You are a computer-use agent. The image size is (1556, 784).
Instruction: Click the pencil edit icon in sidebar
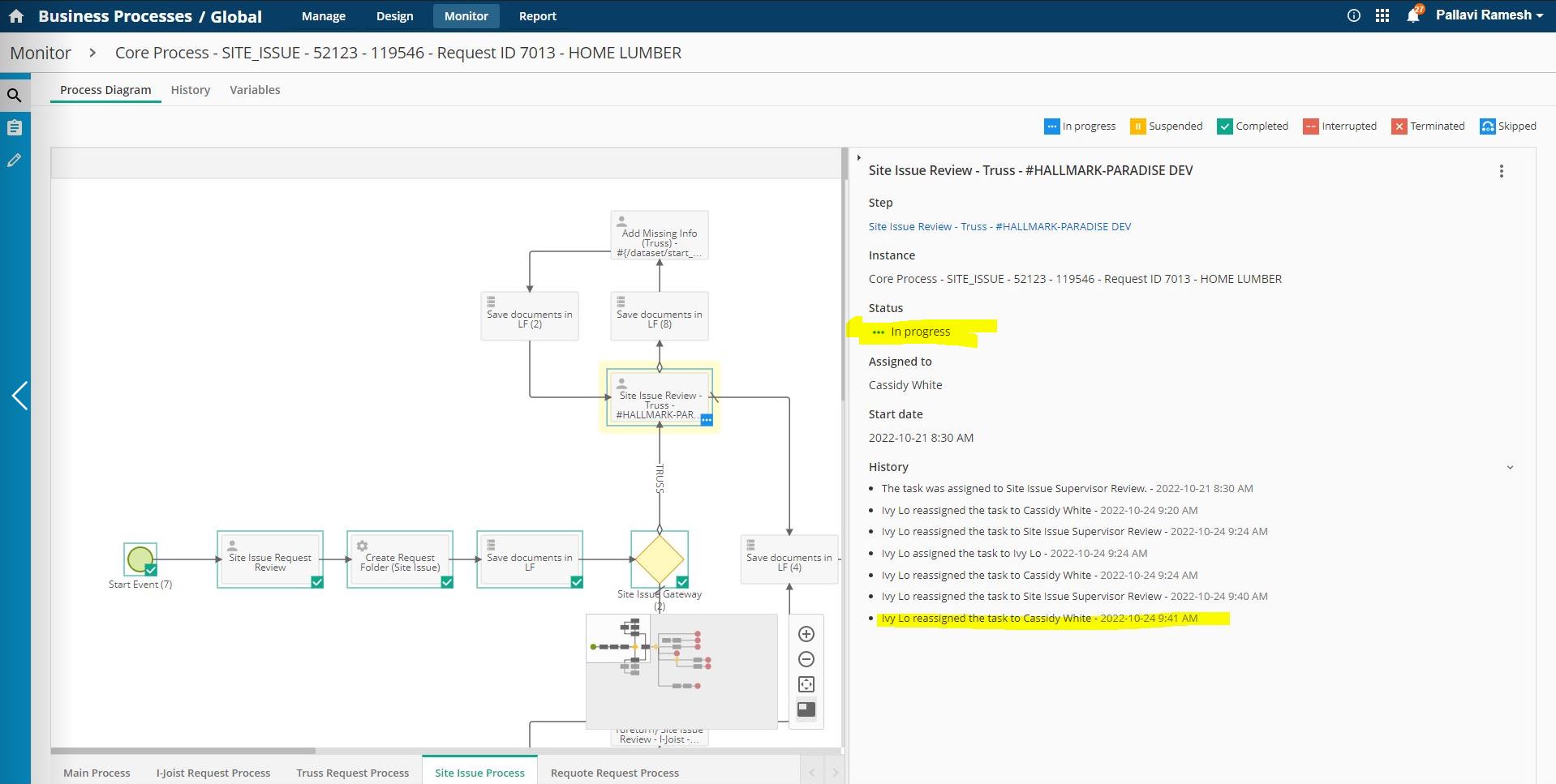tap(15, 161)
